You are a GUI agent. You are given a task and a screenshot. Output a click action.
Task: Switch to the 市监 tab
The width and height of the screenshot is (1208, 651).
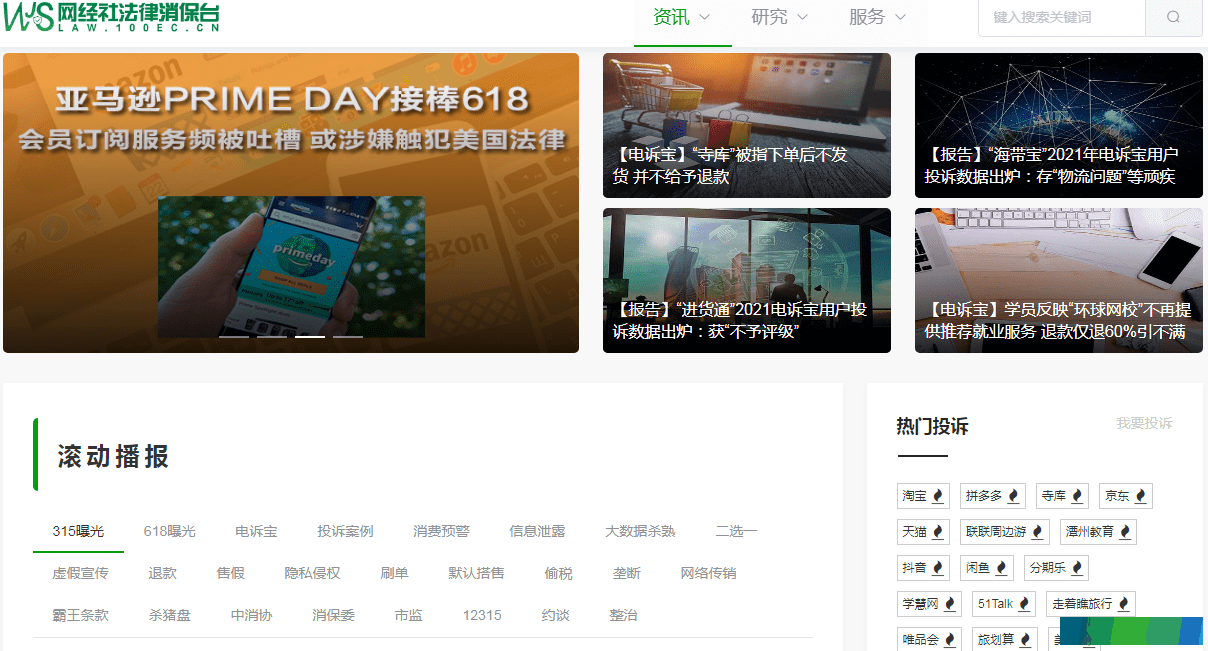click(x=408, y=615)
